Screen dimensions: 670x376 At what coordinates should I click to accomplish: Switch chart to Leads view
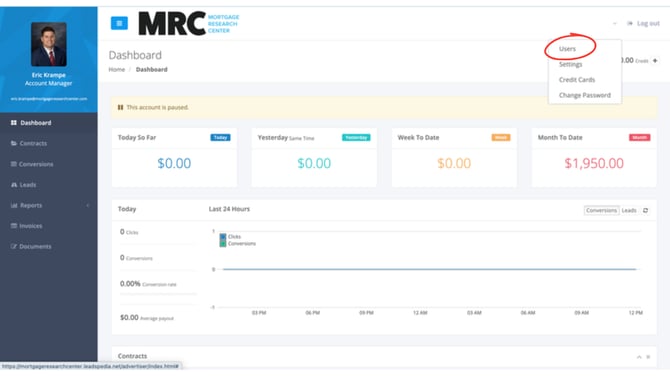pos(629,210)
